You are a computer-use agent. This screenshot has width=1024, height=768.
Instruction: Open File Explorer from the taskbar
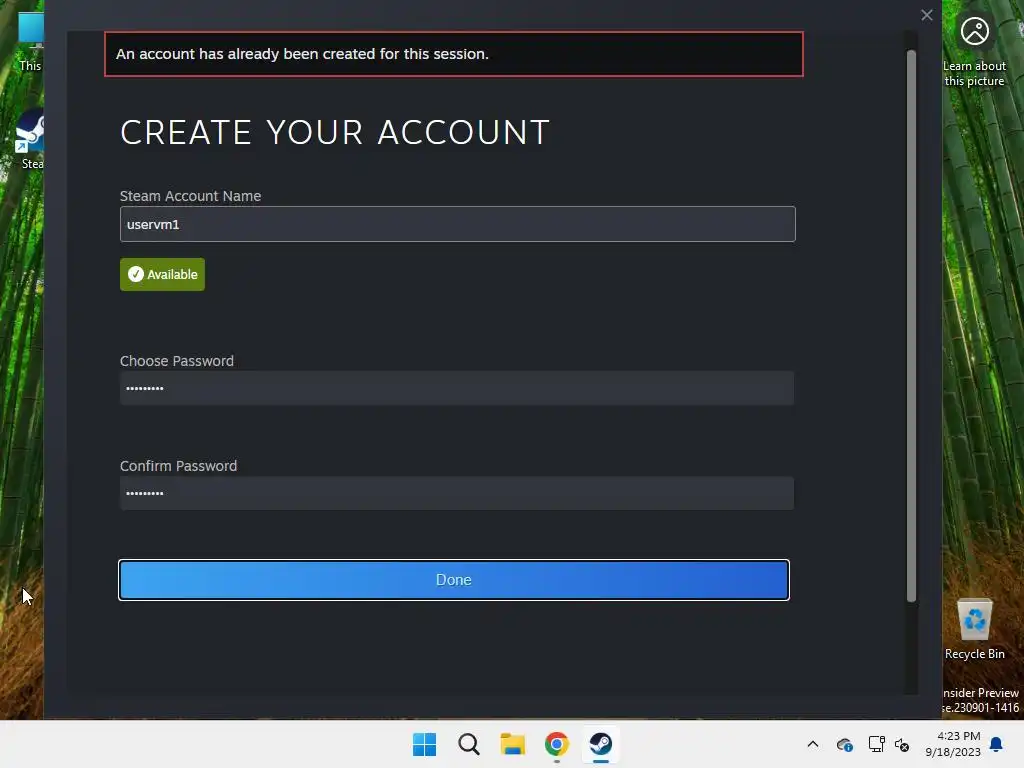click(513, 744)
